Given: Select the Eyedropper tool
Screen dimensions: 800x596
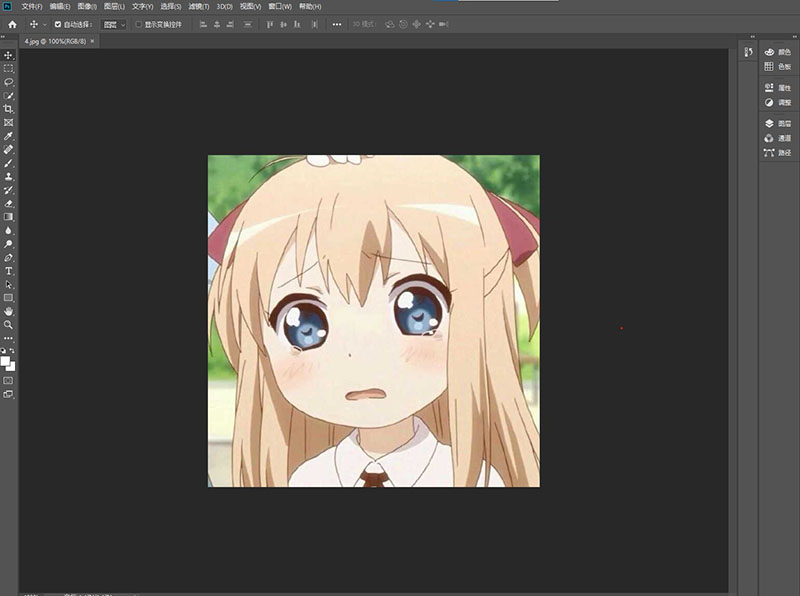Looking at the screenshot, I should point(9,136).
